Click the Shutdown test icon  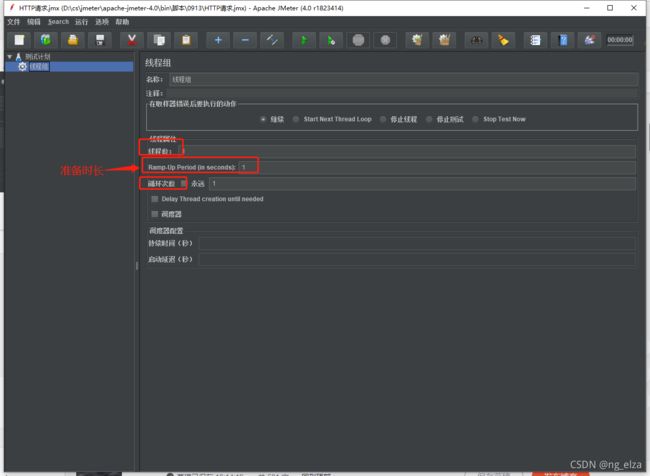[x=386, y=40]
